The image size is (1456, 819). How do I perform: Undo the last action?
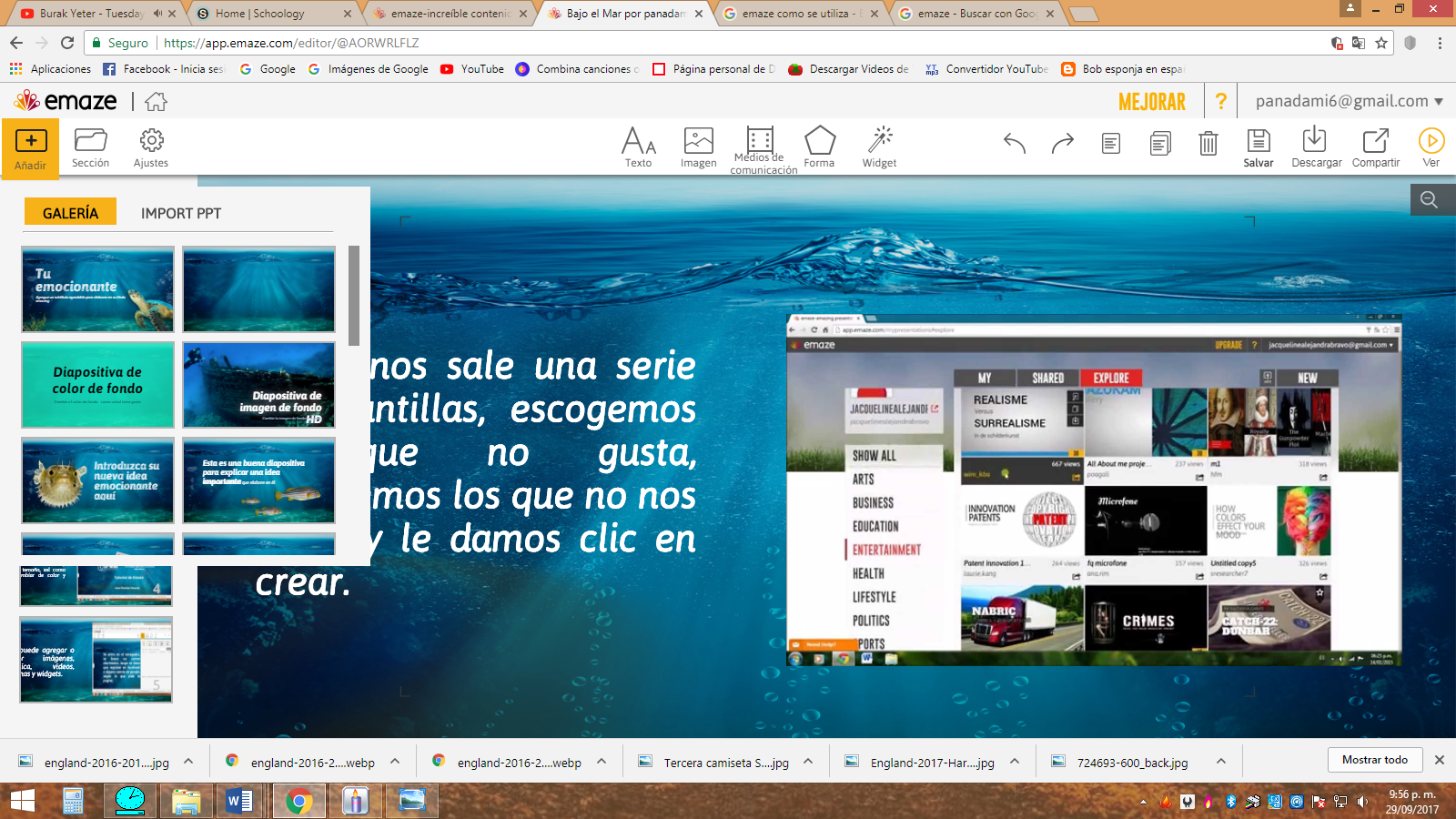[1015, 143]
